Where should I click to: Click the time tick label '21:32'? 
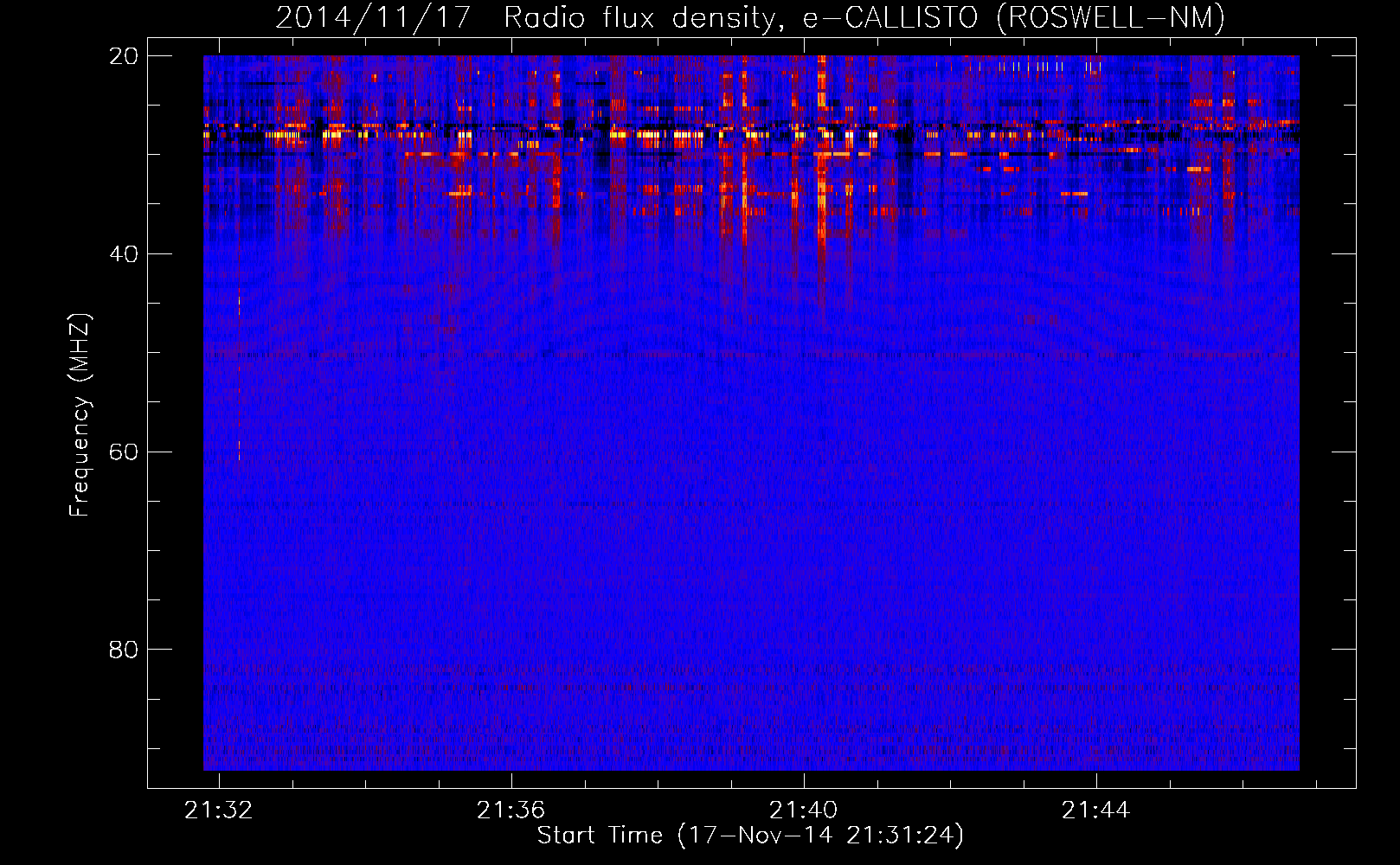click(219, 810)
